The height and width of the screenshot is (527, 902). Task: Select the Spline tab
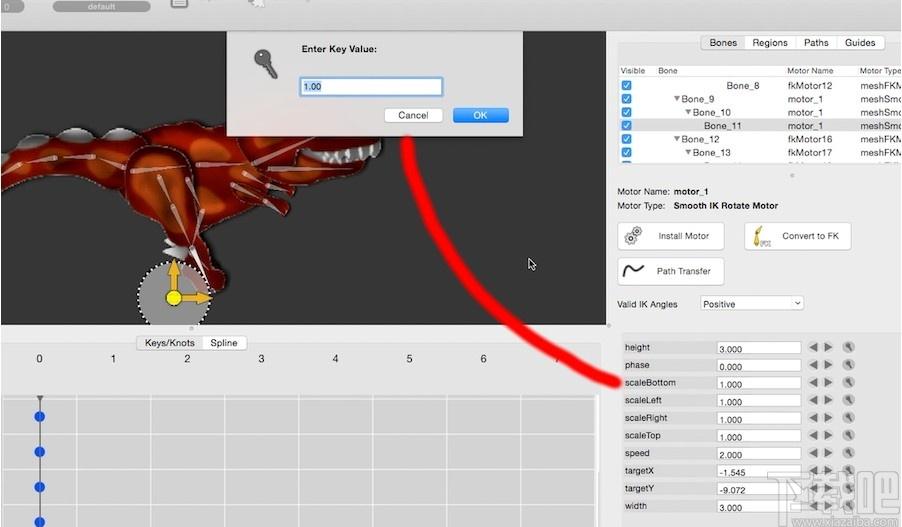pos(224,343)
